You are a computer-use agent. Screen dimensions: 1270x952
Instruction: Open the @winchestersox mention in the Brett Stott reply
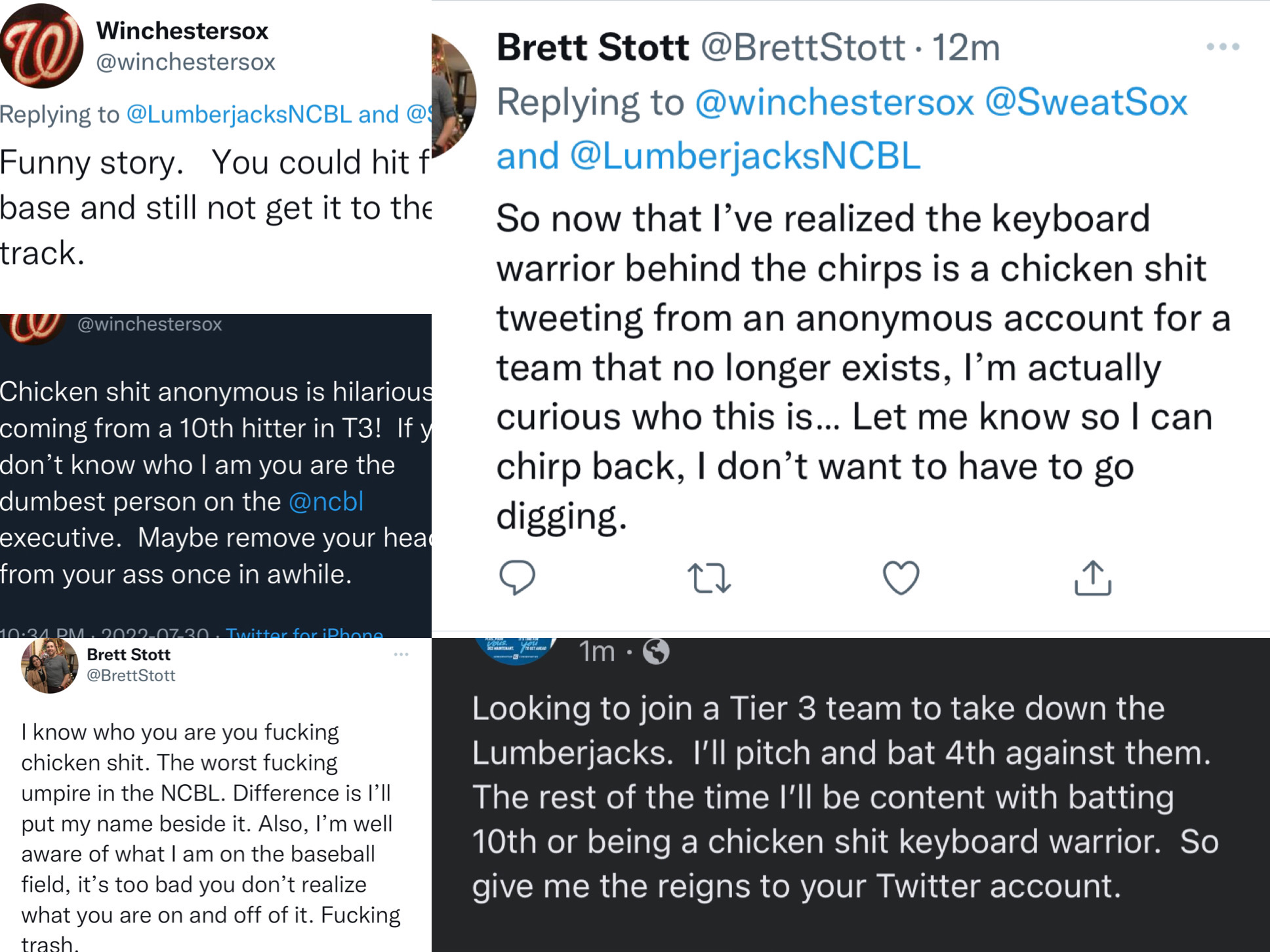[x=834, y=102]
